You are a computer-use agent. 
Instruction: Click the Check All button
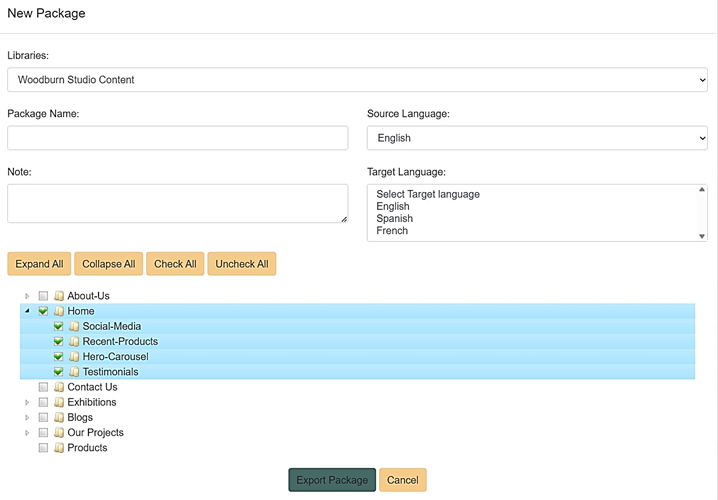[175, 264]
